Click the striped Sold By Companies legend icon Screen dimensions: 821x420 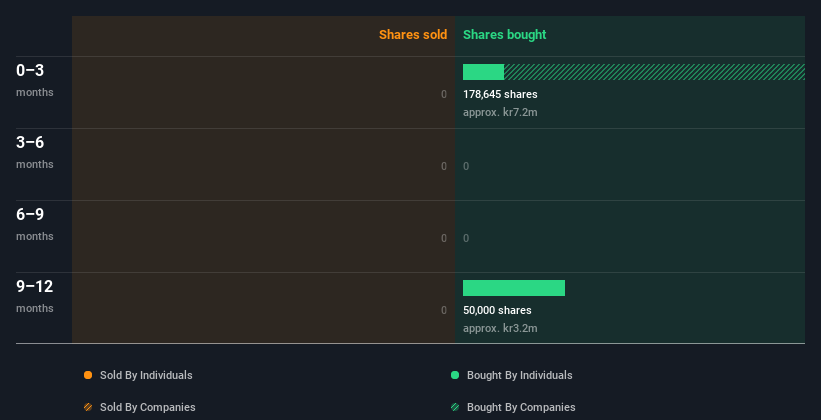click(88, 407)
